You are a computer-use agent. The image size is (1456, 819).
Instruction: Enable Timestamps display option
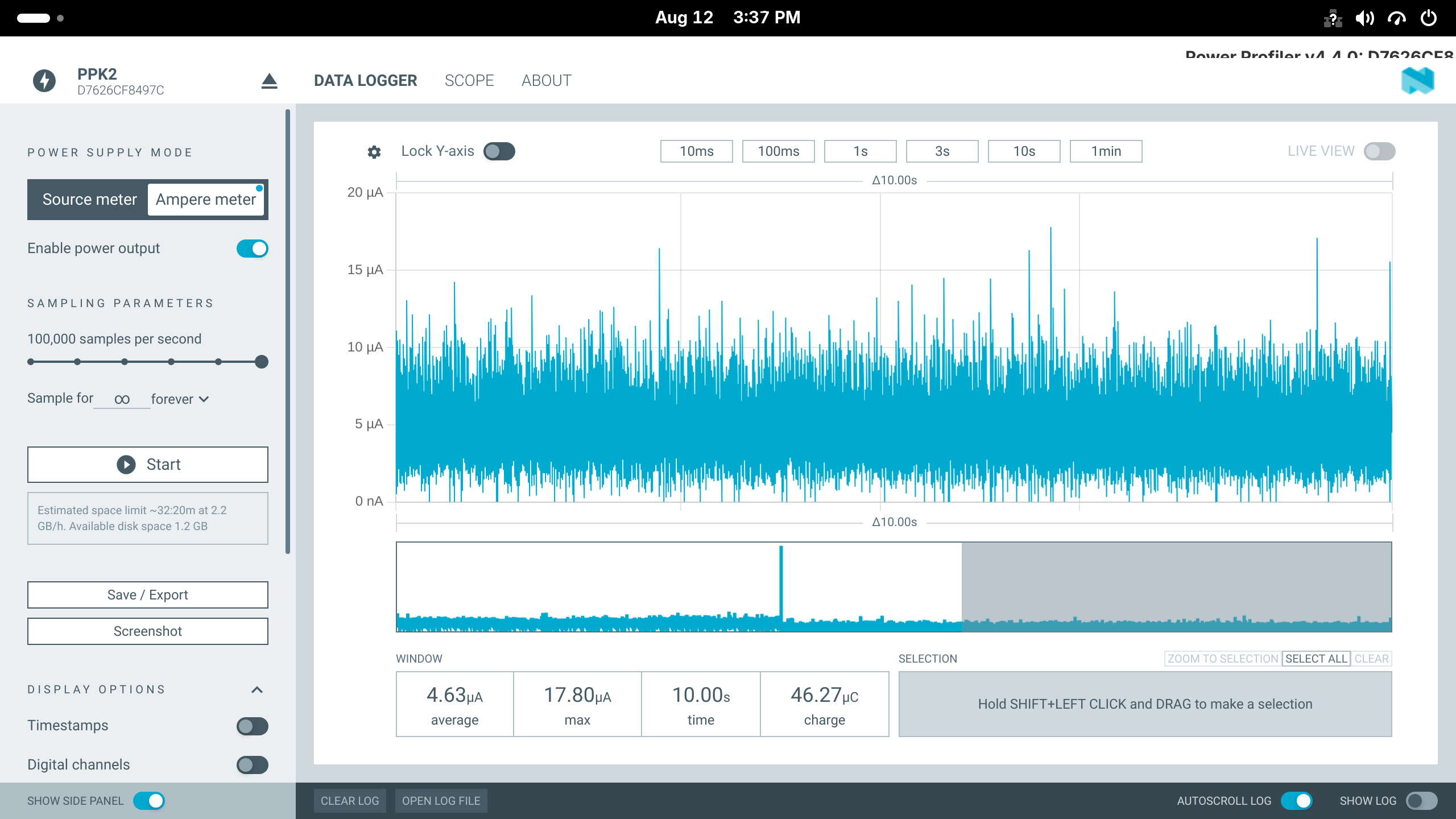point(253,726)
